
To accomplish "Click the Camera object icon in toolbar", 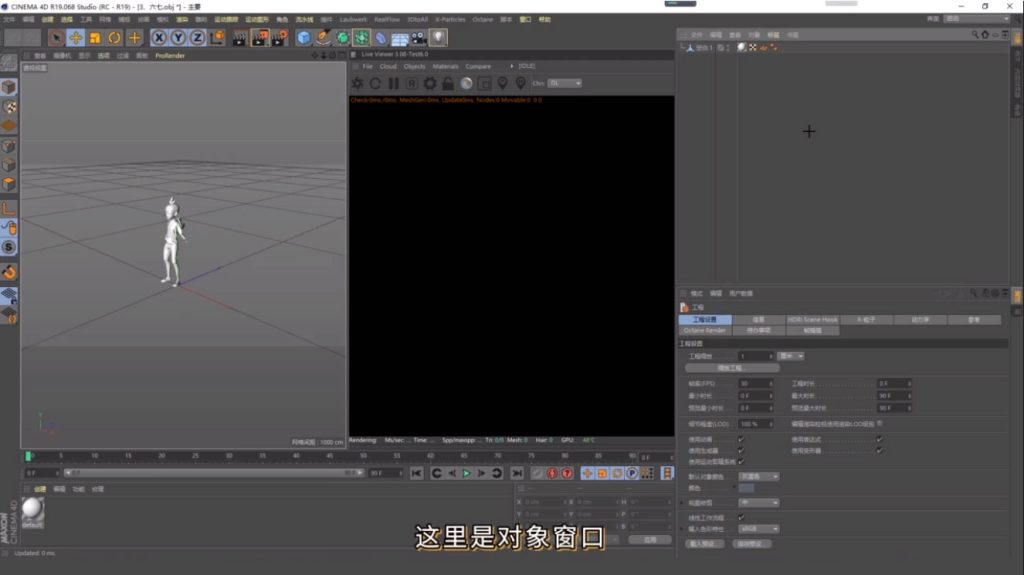I will pyautogui.click(x=419, y=38).
